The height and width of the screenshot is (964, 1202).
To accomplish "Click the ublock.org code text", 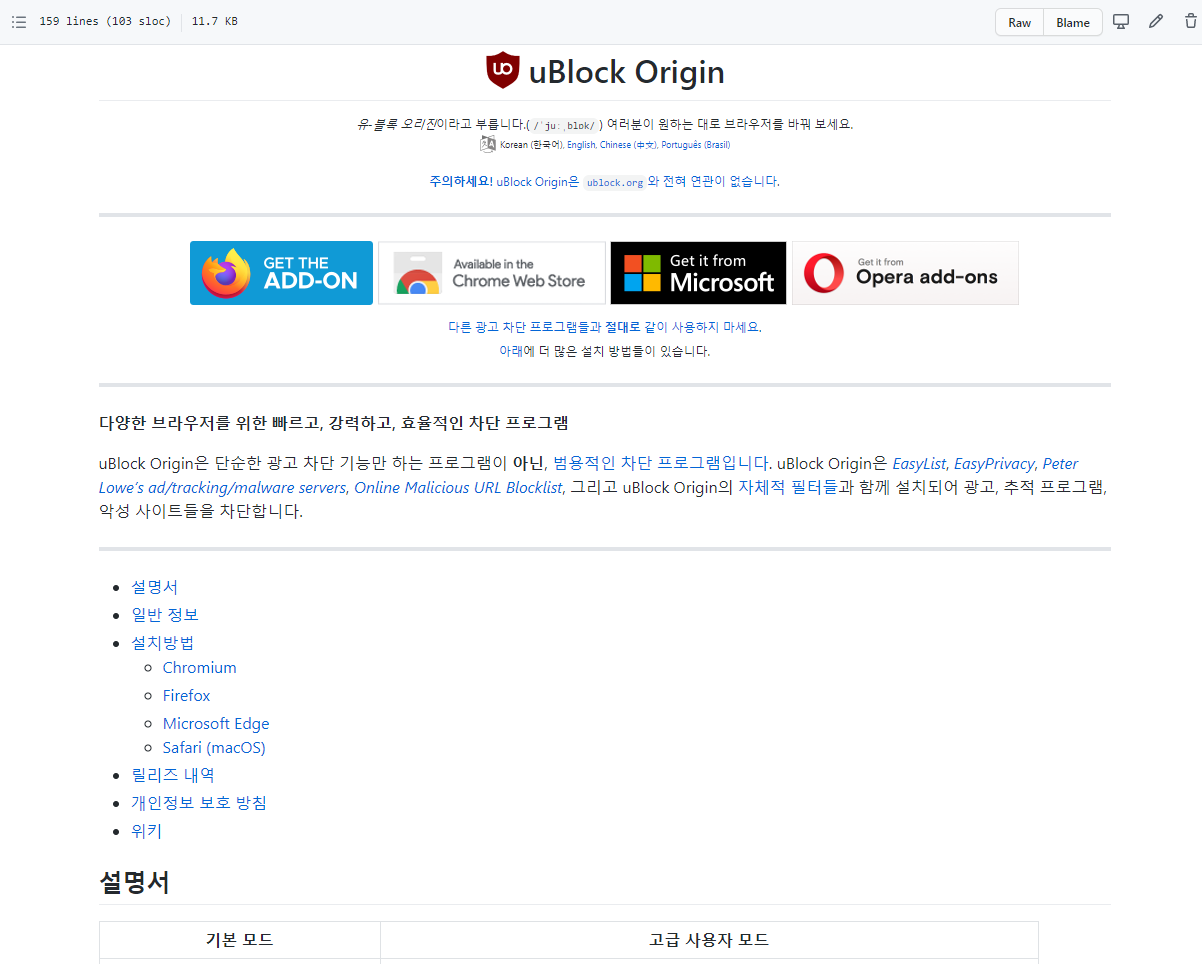I will (x=615, y=182).
